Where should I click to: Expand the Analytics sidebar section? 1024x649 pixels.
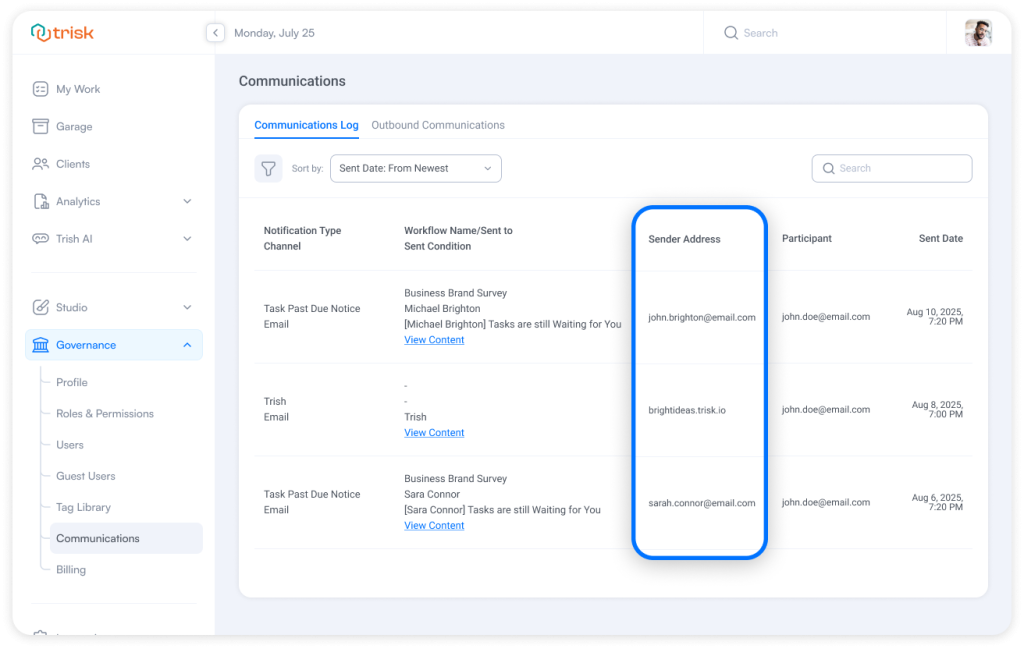(187, 201)
